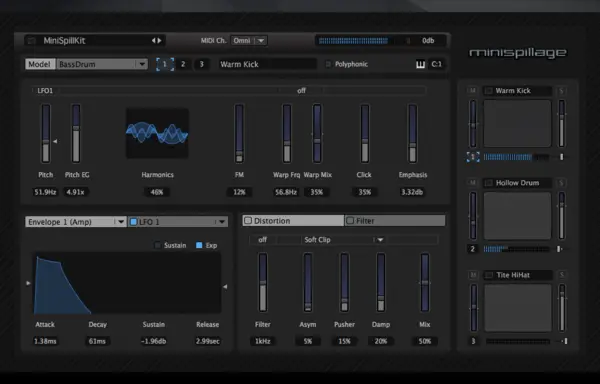
Task: Click the Harmonics waveform display
Action: coord(157,133)
